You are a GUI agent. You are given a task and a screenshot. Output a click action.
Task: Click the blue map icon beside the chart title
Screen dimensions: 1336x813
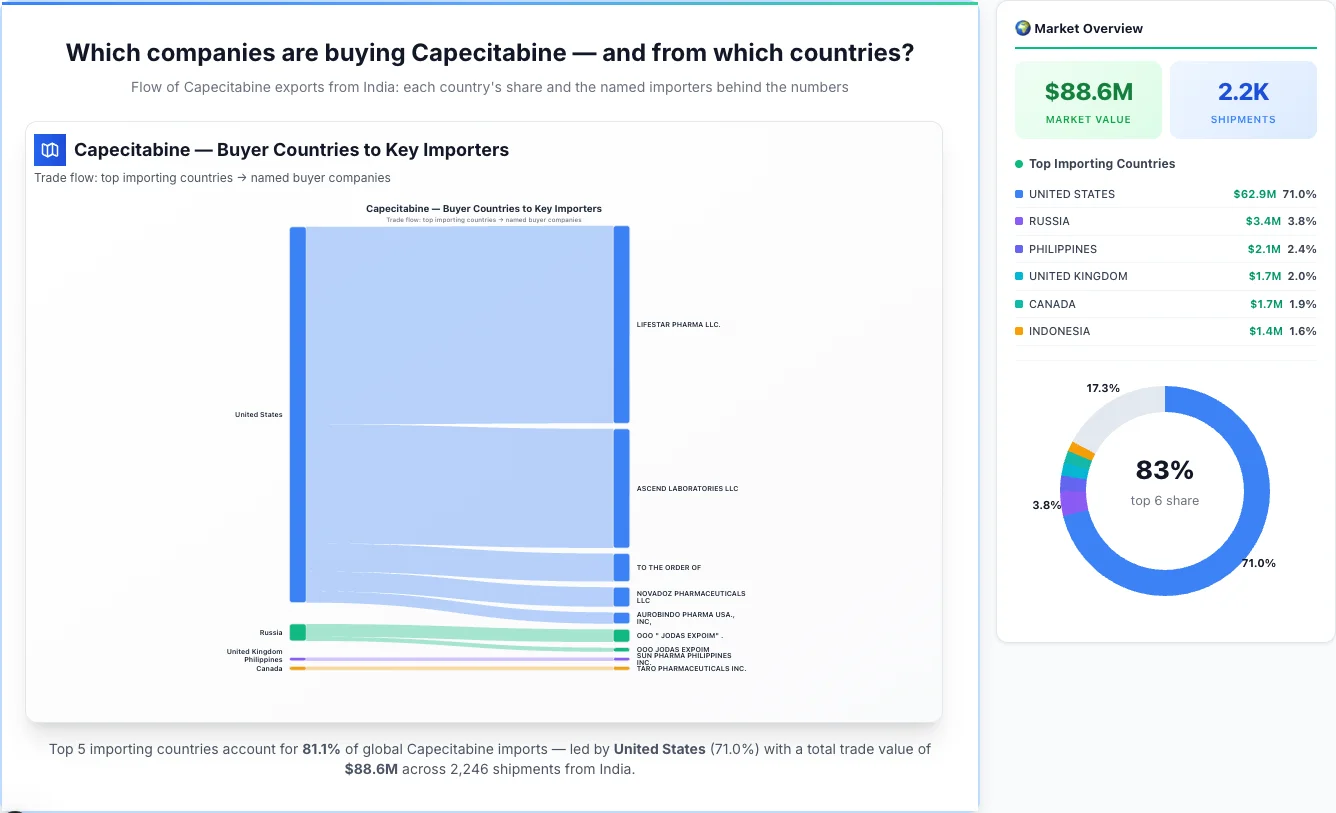coord(49,149)
